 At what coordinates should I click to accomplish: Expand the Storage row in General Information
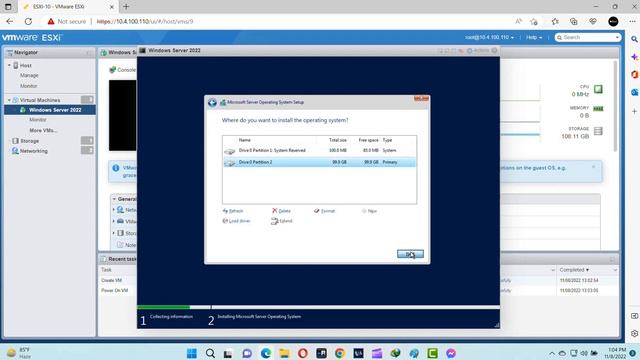[114, 233]
